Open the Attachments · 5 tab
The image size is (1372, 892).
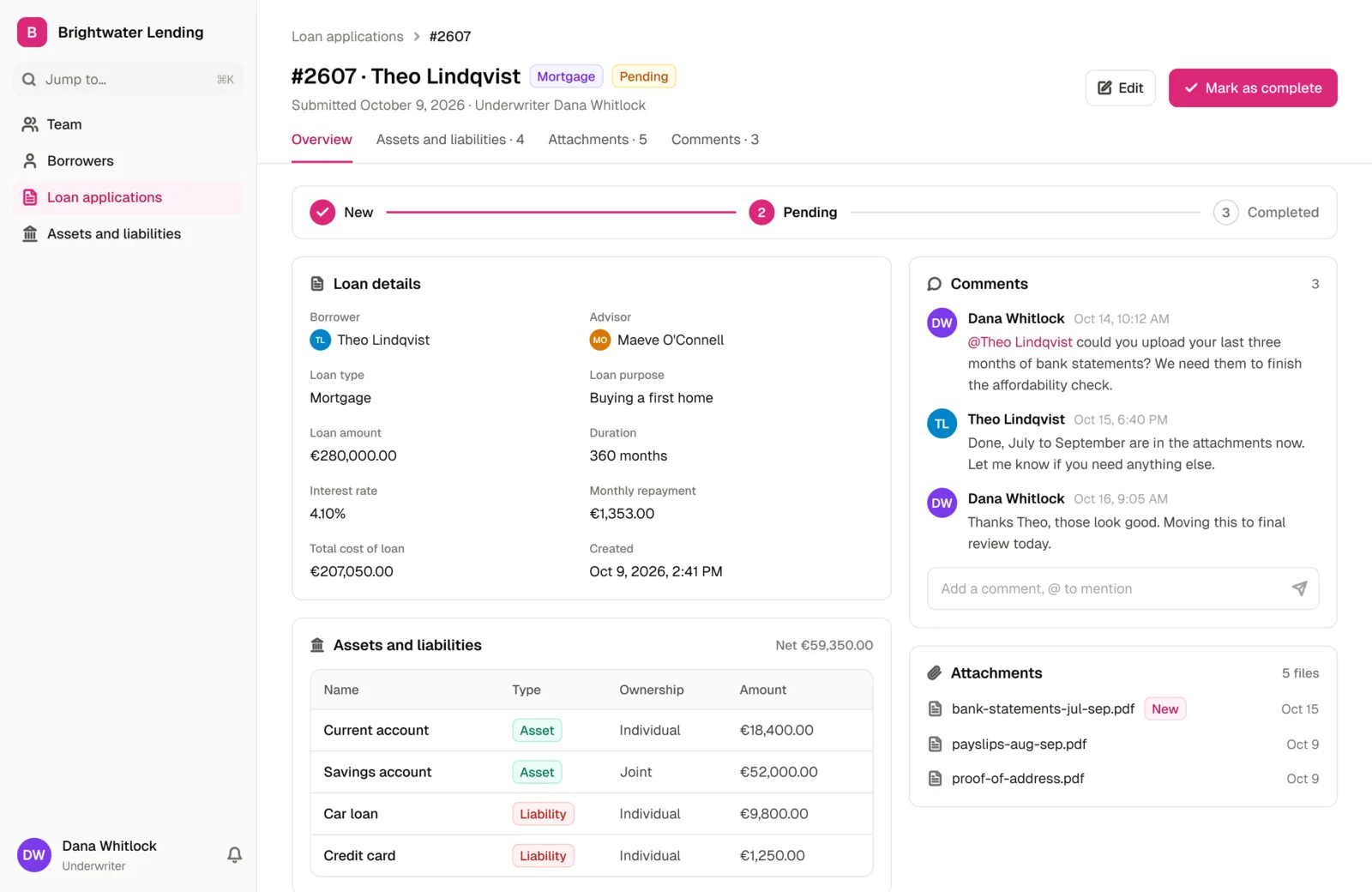click(x=598, y=140)
